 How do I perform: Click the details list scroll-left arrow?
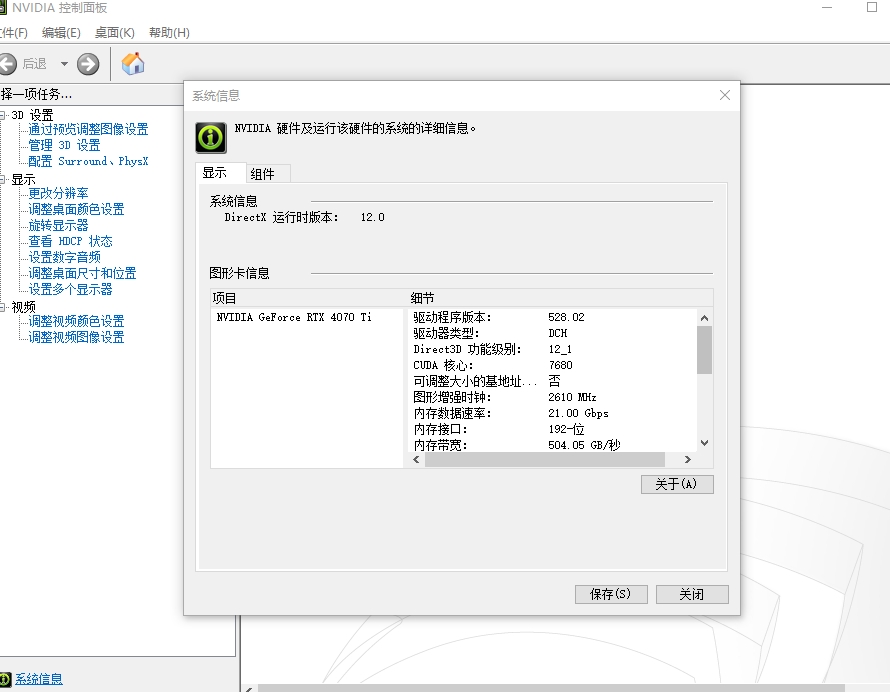coord(416,459)
